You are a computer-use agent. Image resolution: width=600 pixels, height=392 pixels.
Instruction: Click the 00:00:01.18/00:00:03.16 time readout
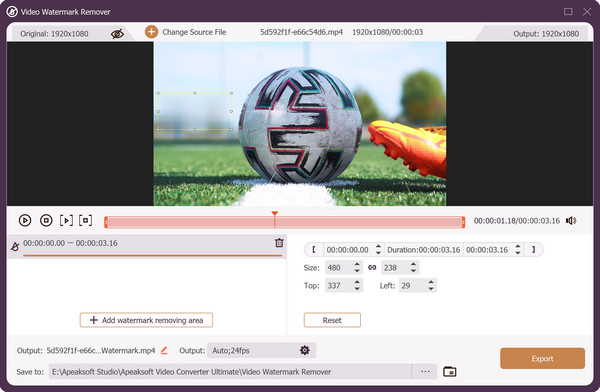click(517, 221)
